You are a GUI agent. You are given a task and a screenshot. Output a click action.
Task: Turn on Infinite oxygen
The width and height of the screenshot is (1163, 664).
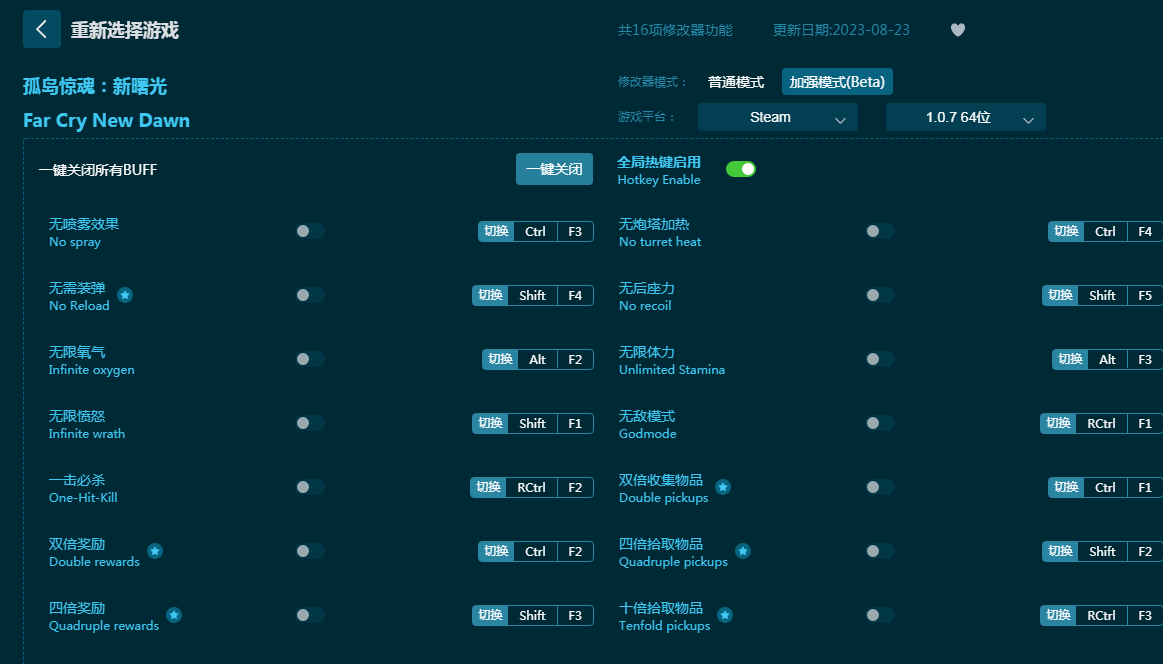[310, 359]
